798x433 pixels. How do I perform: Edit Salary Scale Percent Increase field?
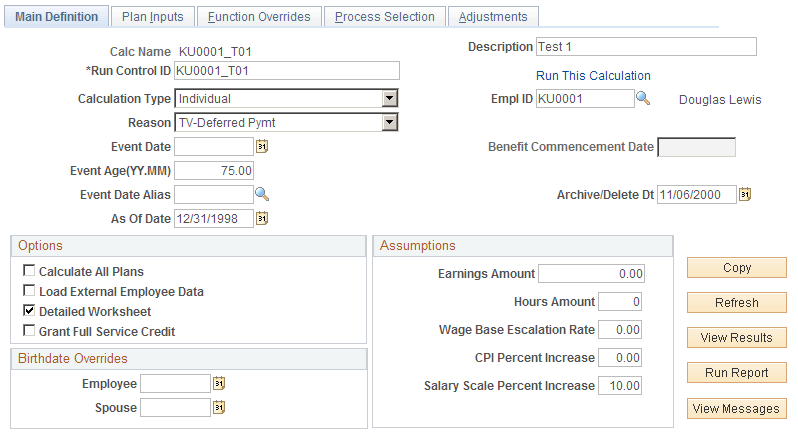(x=620, y=386)
